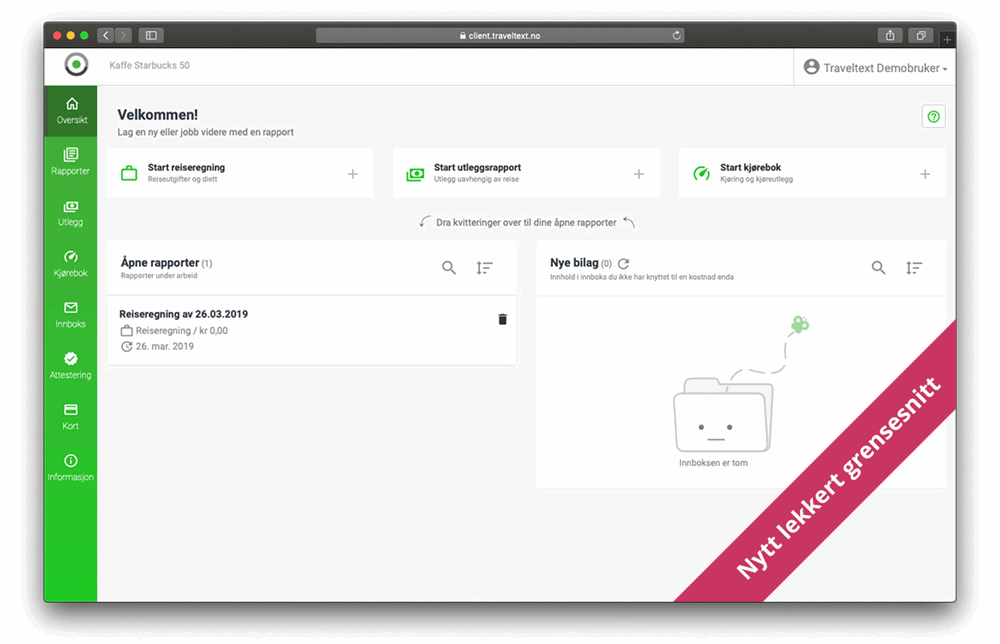Image resolution: width=1000 pixels, height=644 pixels.
Task: Open the Kort sidebar item
Action: (x=71, y=416)
